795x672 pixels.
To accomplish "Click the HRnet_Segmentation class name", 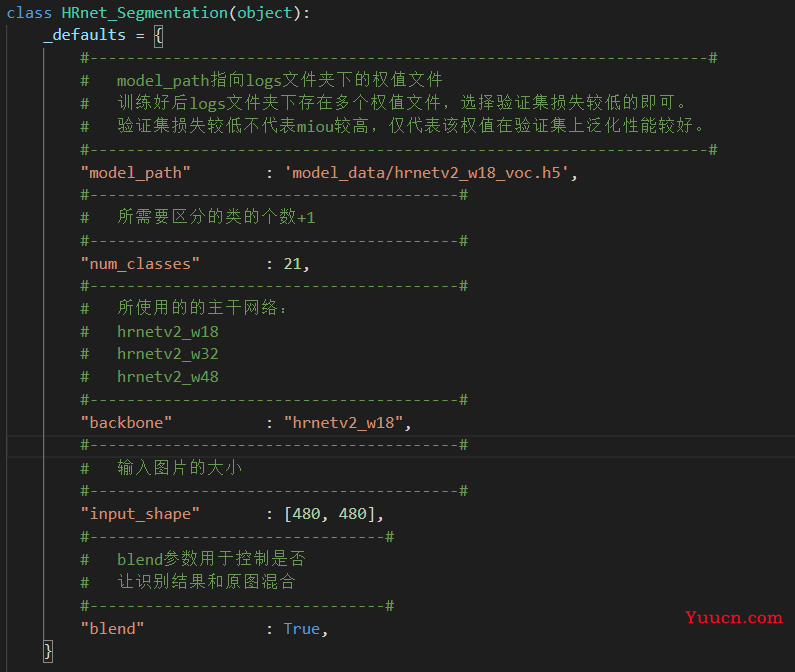I will coord(144,13).
